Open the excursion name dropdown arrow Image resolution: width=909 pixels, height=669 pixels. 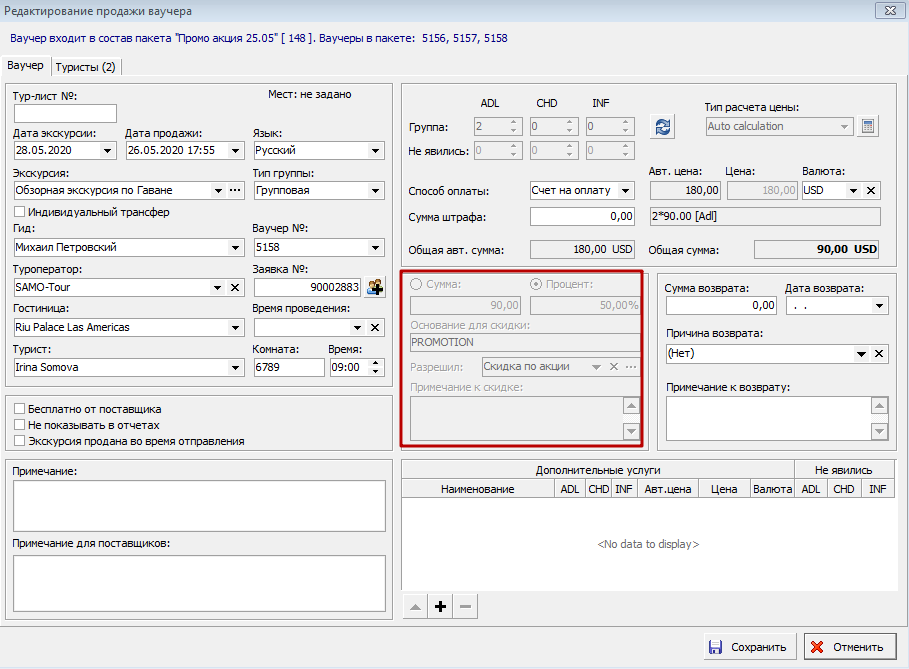point(218,190)
